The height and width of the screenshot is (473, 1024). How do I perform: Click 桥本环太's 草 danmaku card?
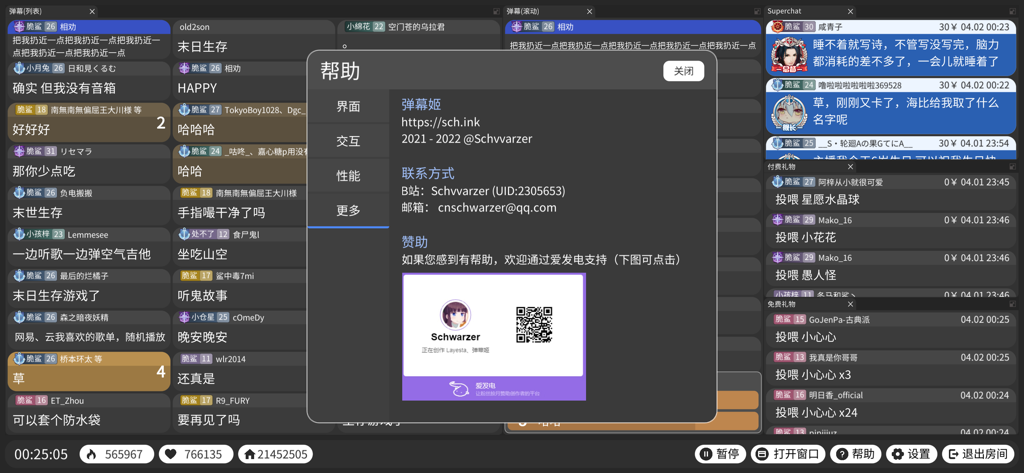tap(89, 371)
